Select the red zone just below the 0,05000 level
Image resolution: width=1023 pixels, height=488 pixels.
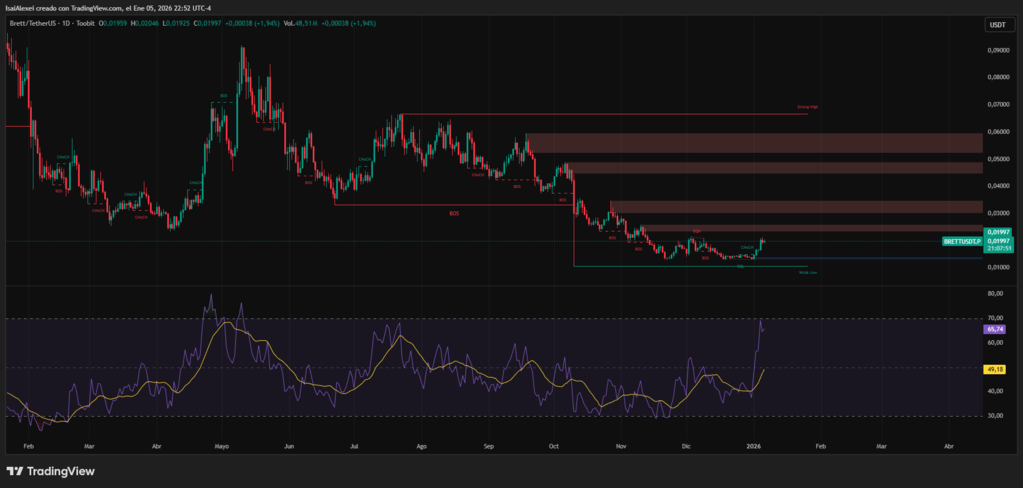(774, 168)
